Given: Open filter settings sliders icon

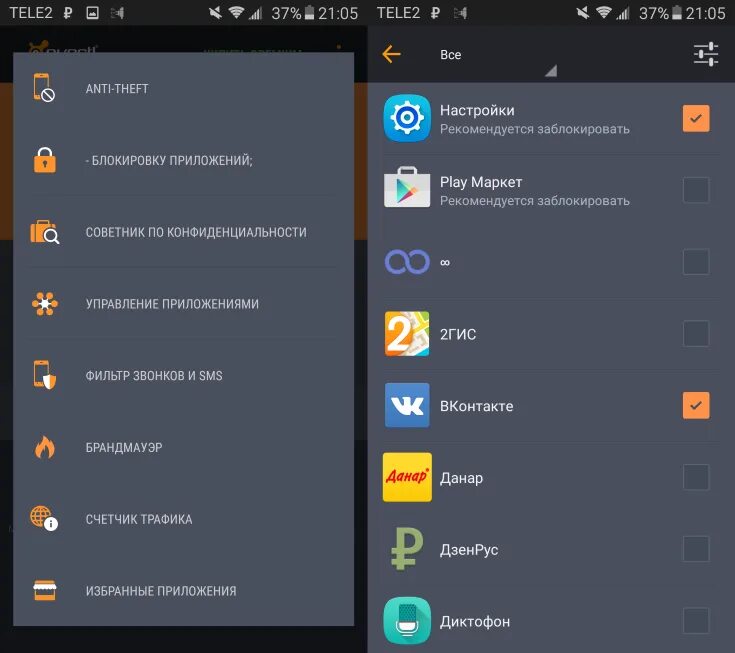Looking at the screenshot, I should point(706,54).
